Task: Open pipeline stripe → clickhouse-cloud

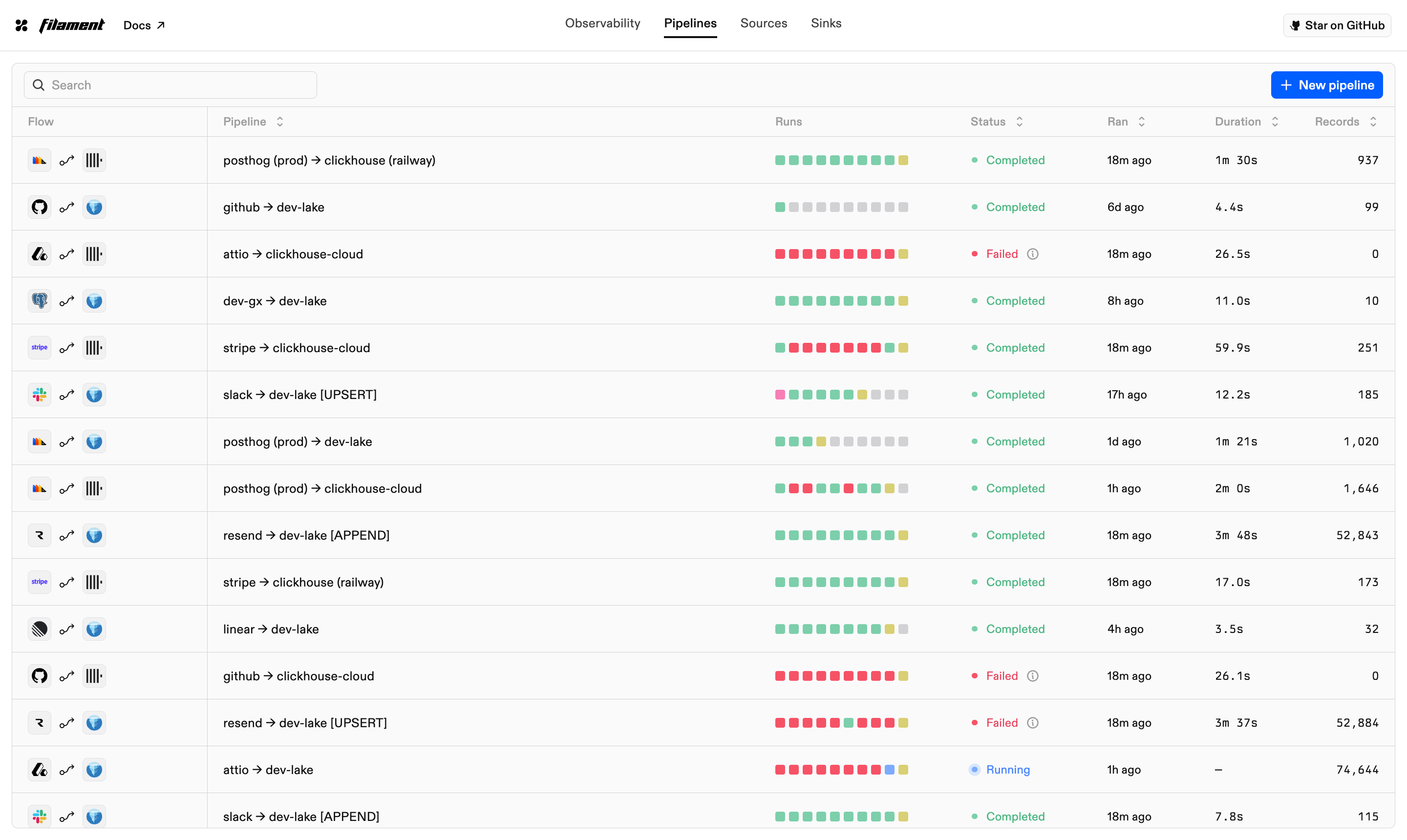Action: point(296,348)
